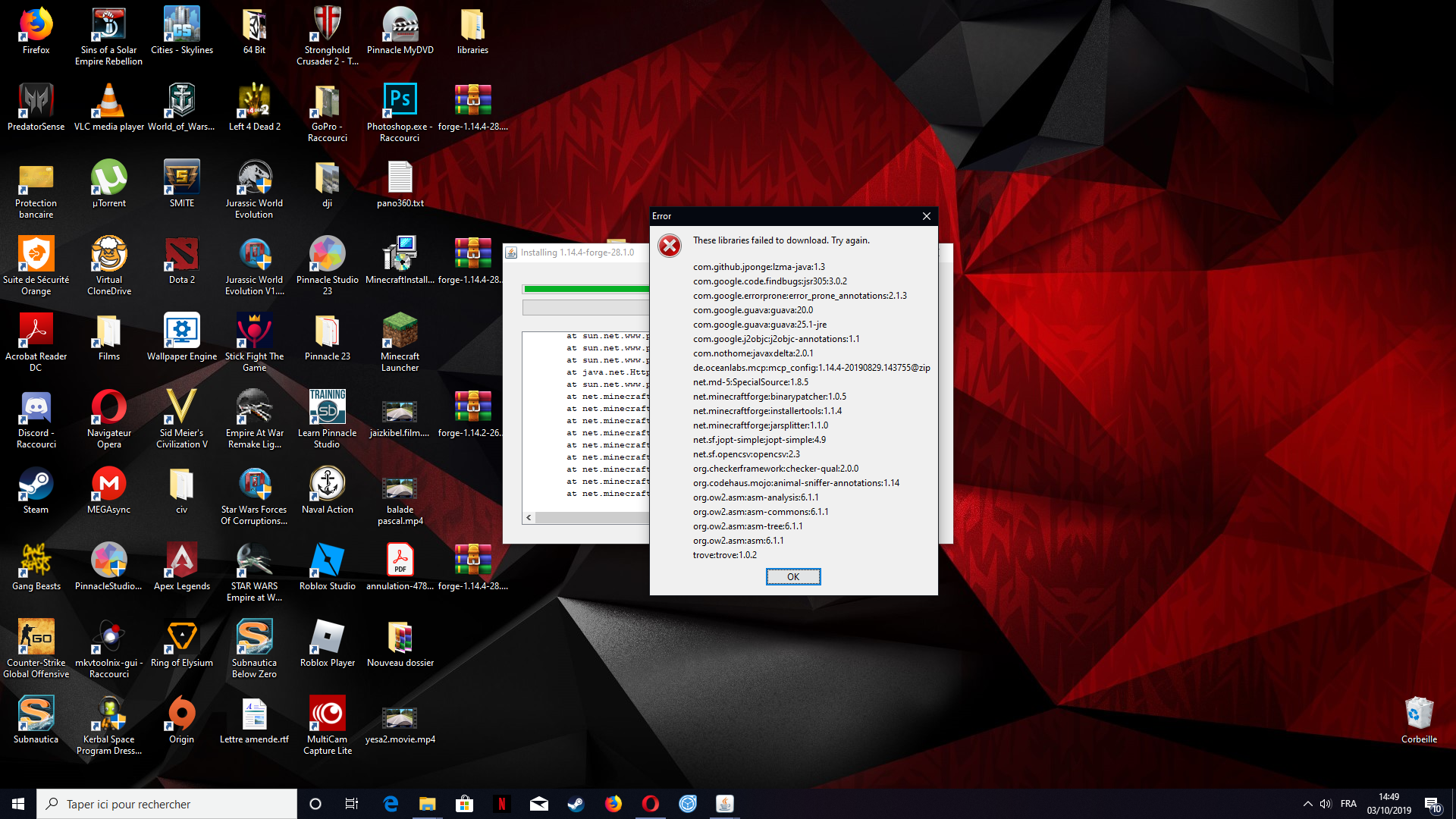Click the green installer progress bar
The image size is (1456, 819).
(587, 289)
